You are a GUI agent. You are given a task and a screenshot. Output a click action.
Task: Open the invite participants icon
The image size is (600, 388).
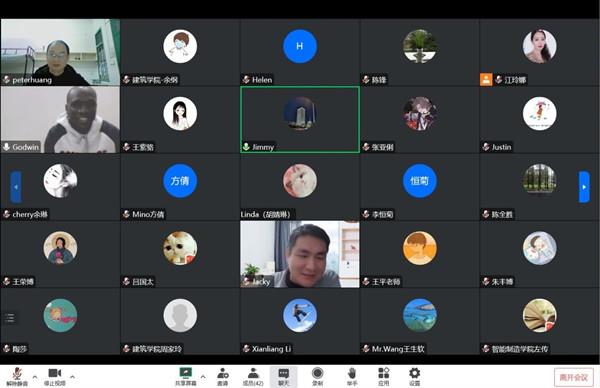pos(223,376)
